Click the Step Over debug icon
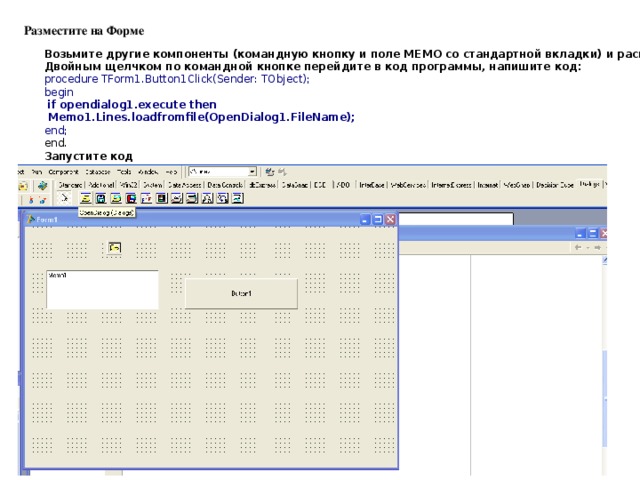Screen dimensions: 640x480 (x=43, y=200)
